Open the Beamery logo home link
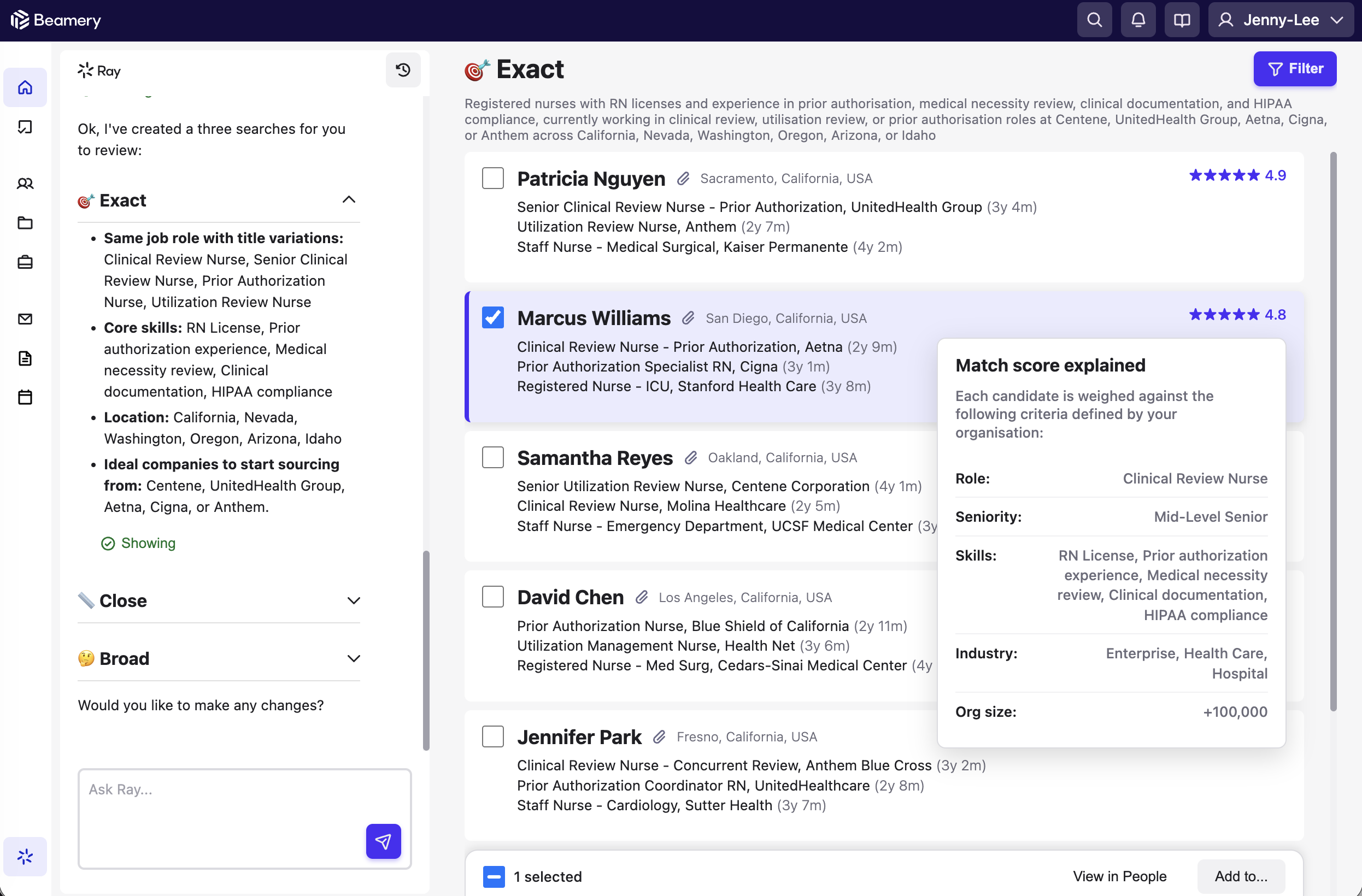The height and width of the screenshot is (896, 1362). pyautogui.click(x=56, y=20)
